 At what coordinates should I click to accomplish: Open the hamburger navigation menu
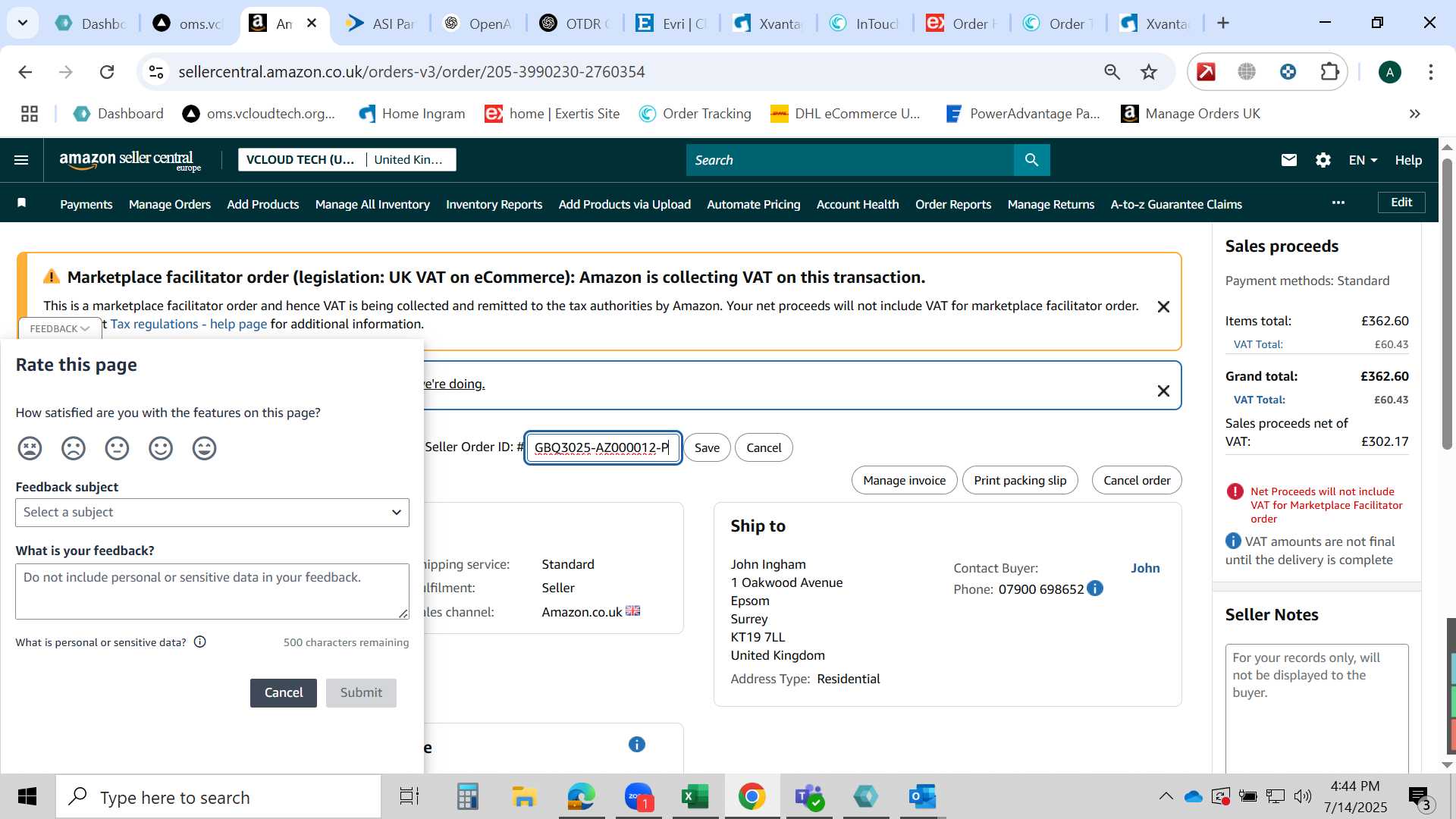pos(21,160)
